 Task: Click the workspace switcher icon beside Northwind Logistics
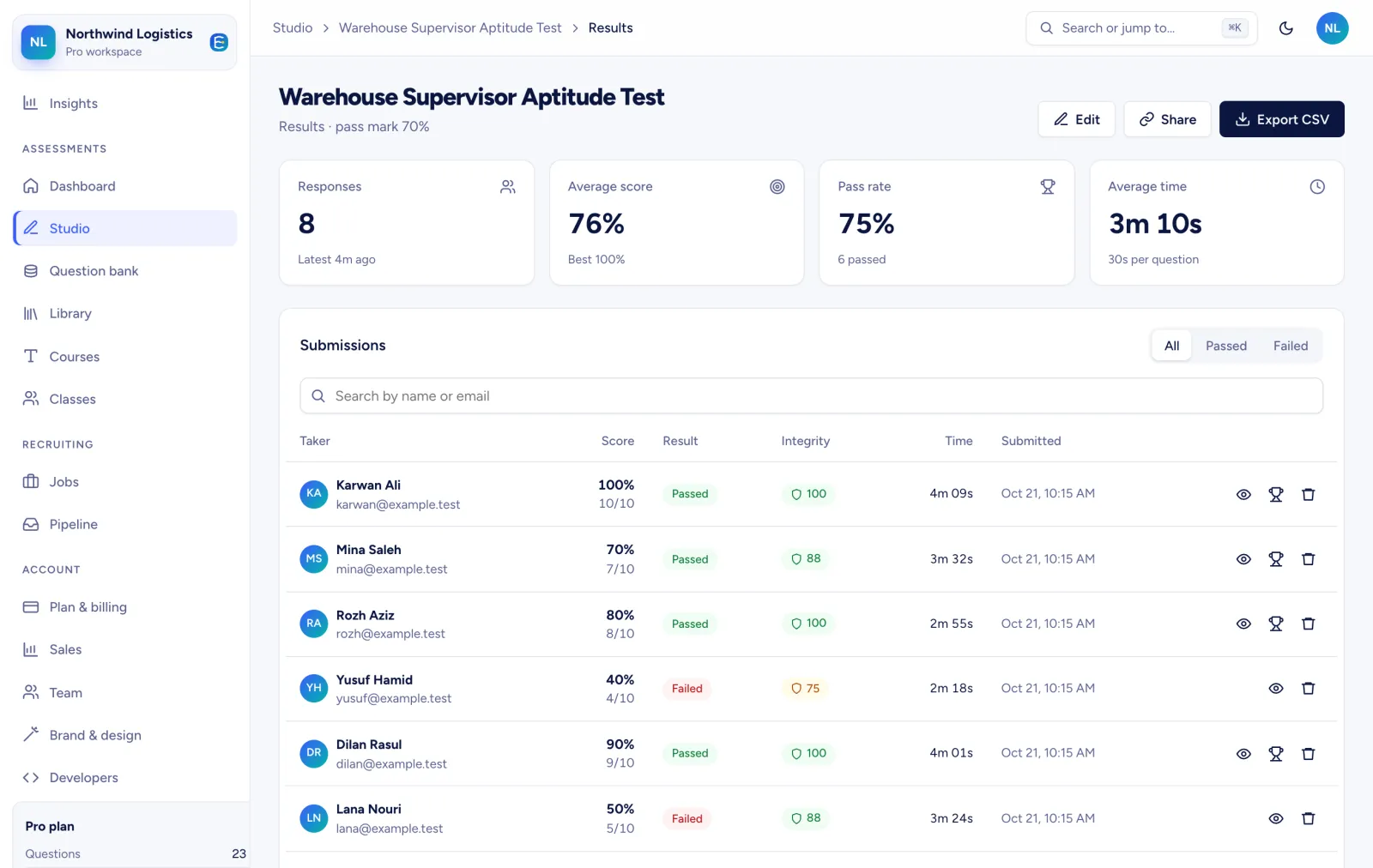[219, 42]
